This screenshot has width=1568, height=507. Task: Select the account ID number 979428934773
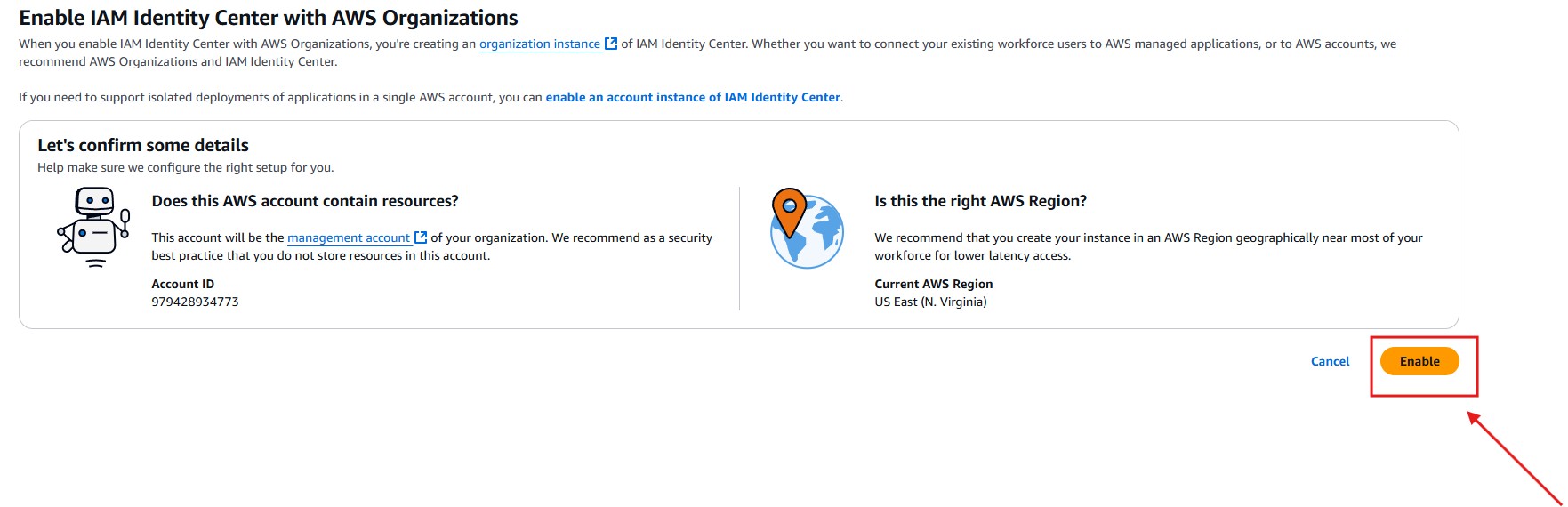tap(195, 302)
